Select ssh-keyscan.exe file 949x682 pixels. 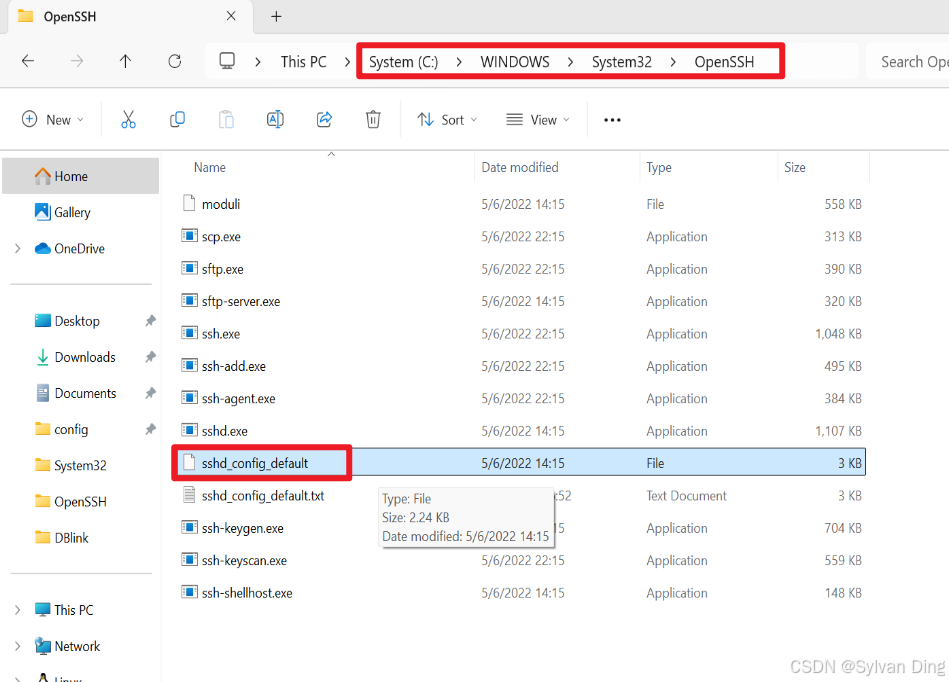coord(244,561)
